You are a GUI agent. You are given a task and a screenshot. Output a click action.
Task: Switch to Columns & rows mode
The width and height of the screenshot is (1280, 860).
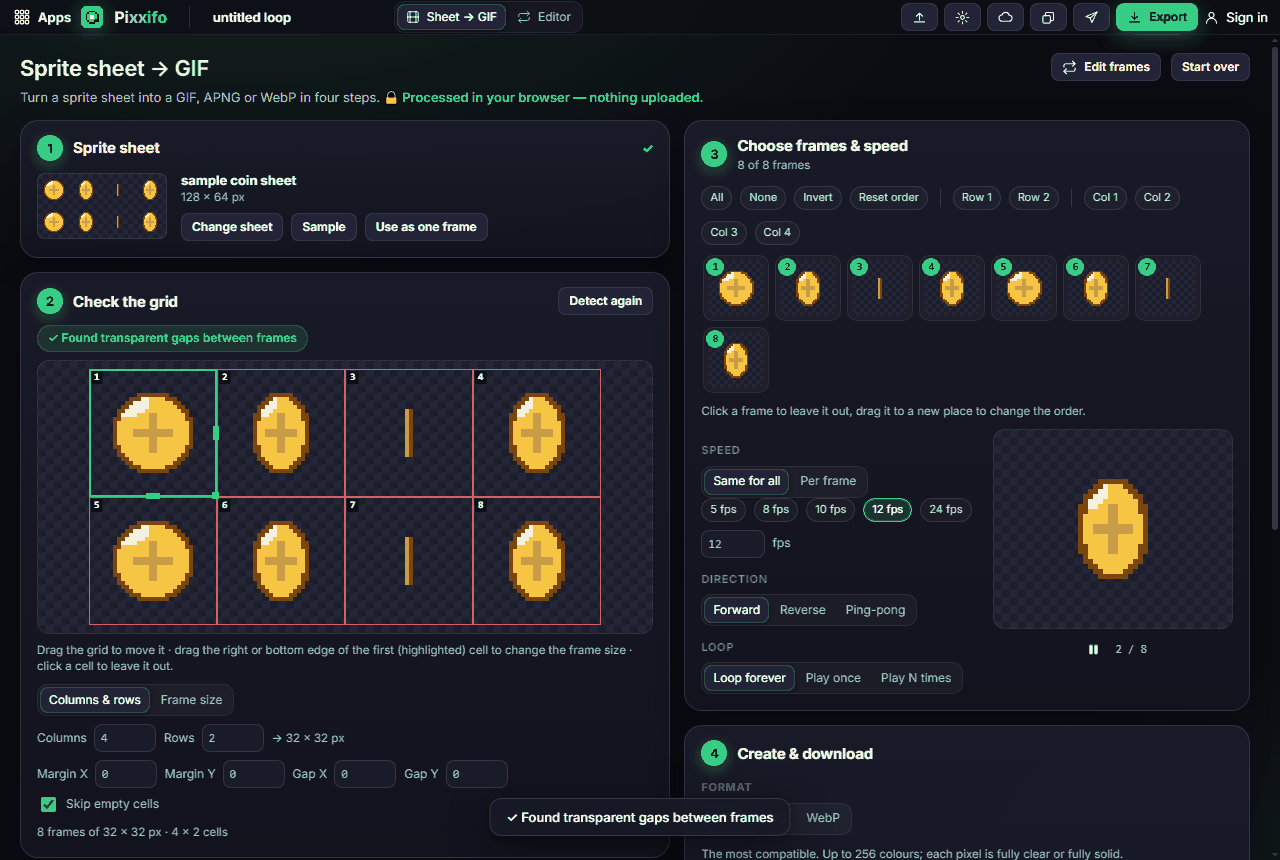pos(95,700)
